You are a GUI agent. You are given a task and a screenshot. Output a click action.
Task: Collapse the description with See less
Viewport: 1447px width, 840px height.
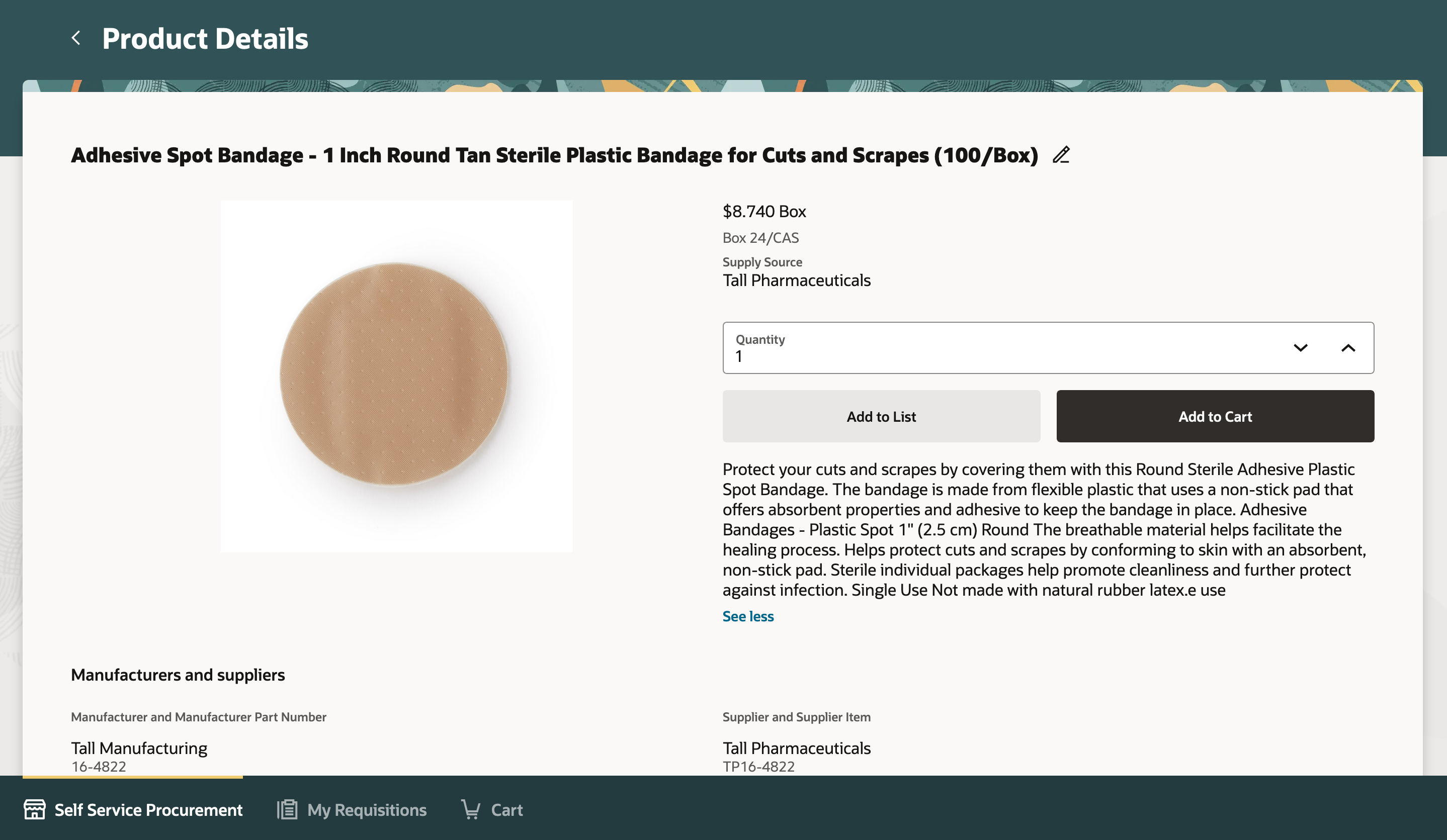point(747,616)
